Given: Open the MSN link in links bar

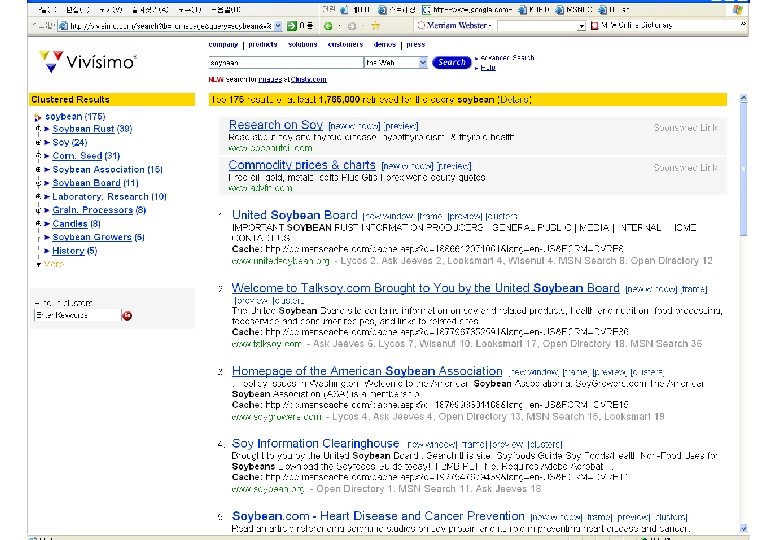Looking at the screenshot, I should (x=574, y=9).
